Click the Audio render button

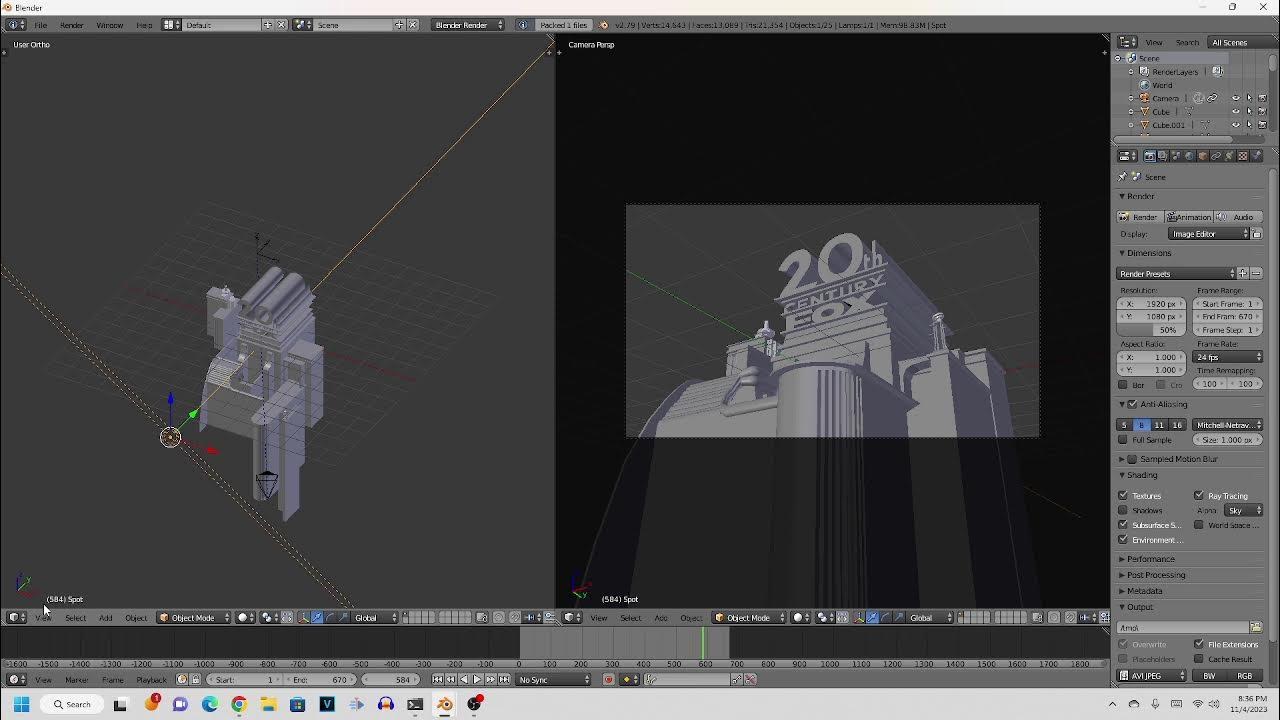tap(1238, 217)
